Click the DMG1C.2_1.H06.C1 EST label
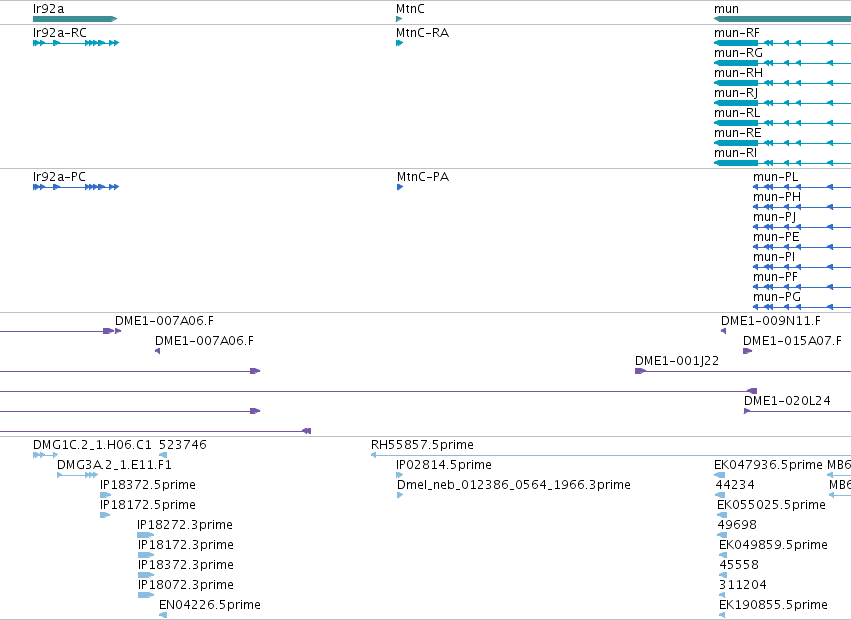The image size is (851, 620). pyautogui.click(x=92, y=445)
